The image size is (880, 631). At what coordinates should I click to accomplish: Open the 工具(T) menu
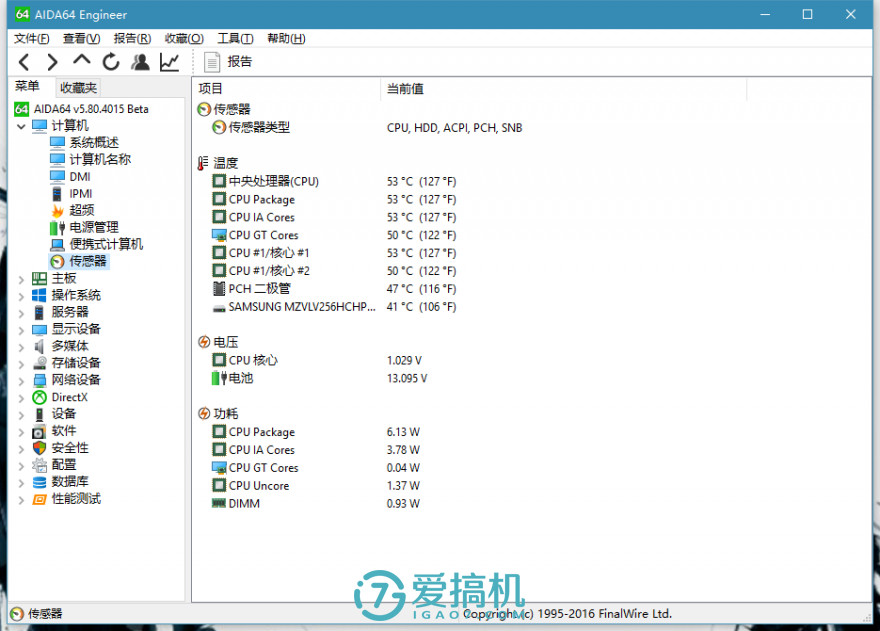point(235,38)
